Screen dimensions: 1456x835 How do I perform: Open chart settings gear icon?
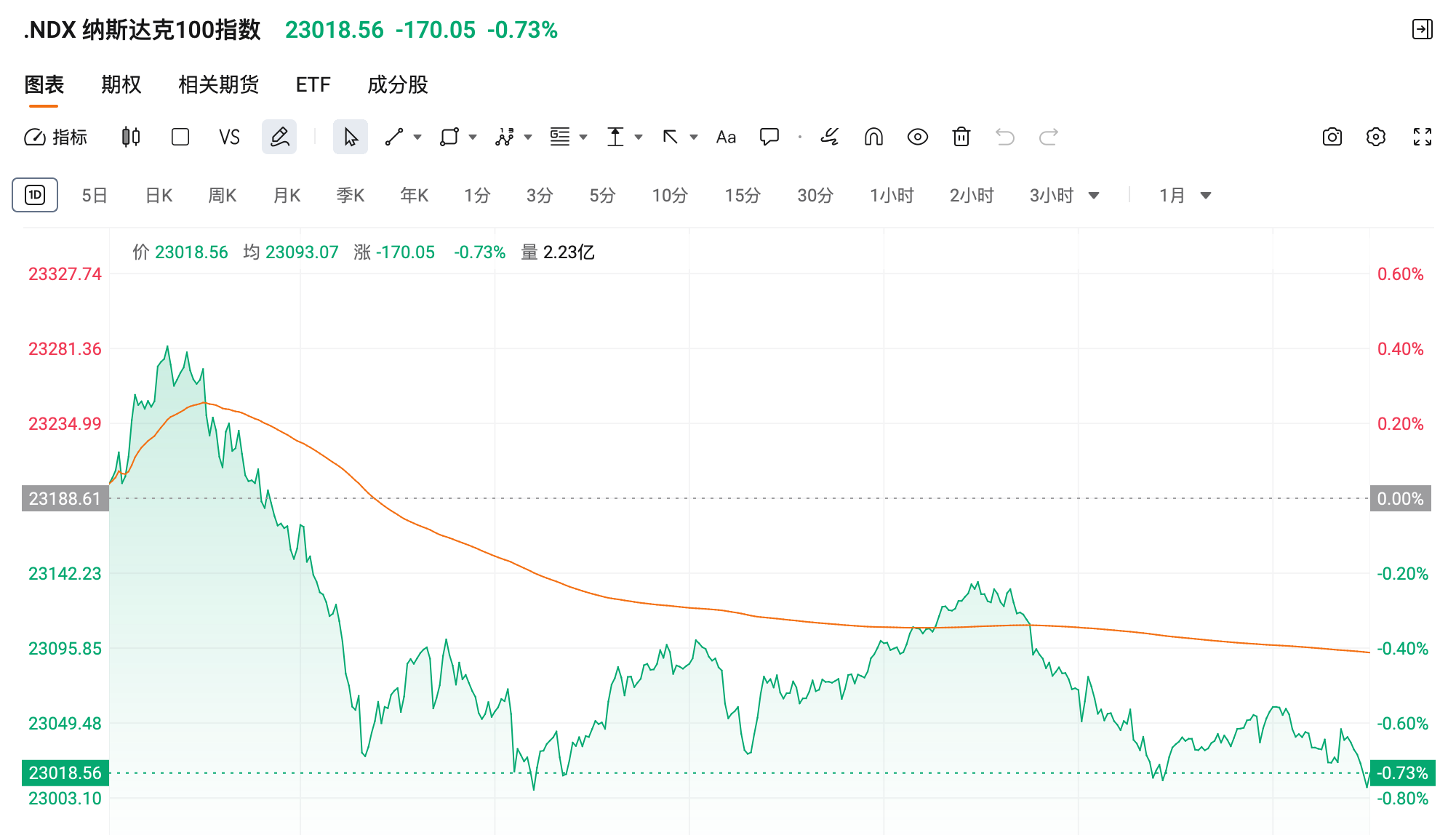(x=1376, y=137)
